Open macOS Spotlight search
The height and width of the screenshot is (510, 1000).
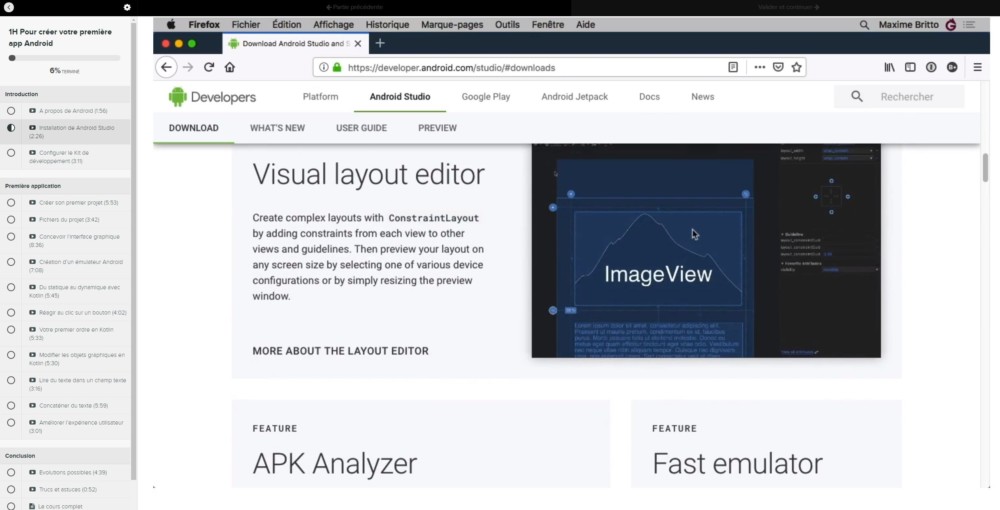pos(864,25)
